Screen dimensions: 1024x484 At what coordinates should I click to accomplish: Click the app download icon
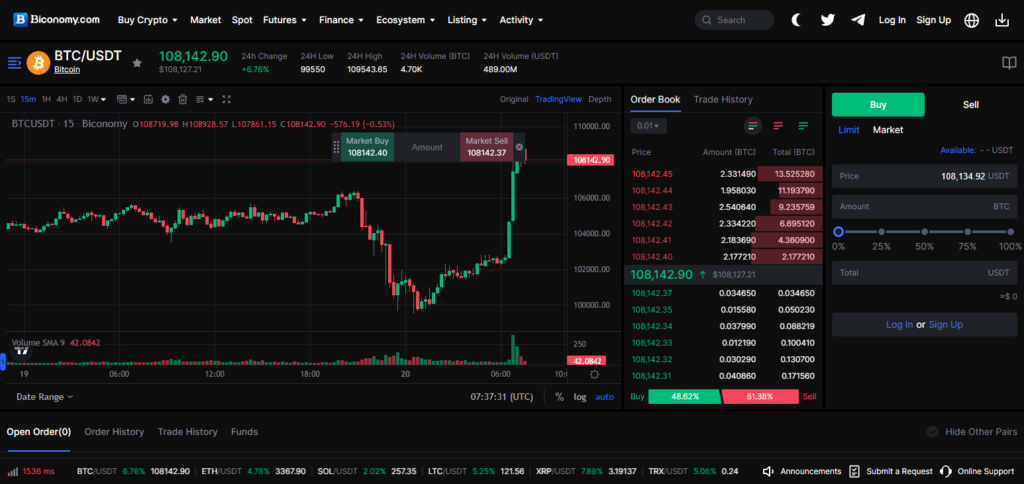coord(1002,20)
